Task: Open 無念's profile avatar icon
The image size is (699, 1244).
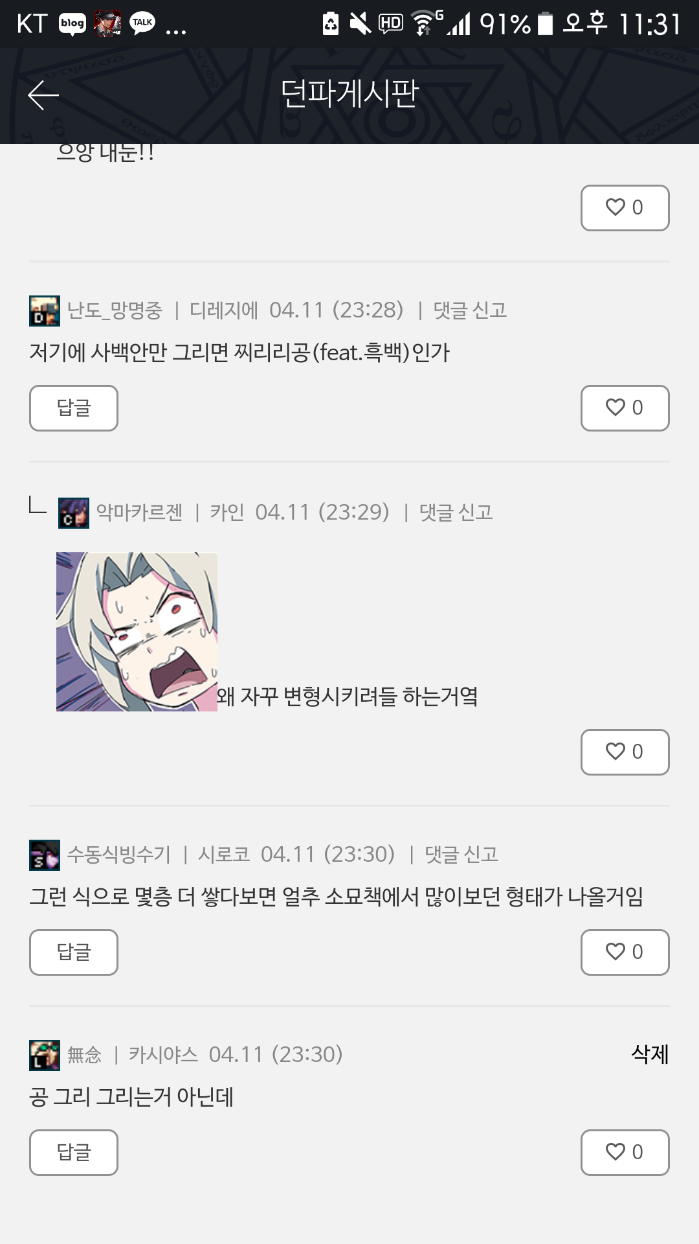Action: [x=45, y=1055]
